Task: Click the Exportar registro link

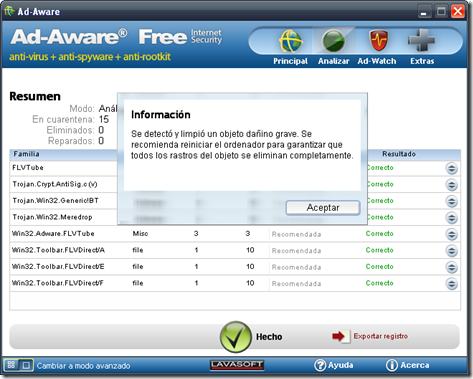Action: click(381, 336)
